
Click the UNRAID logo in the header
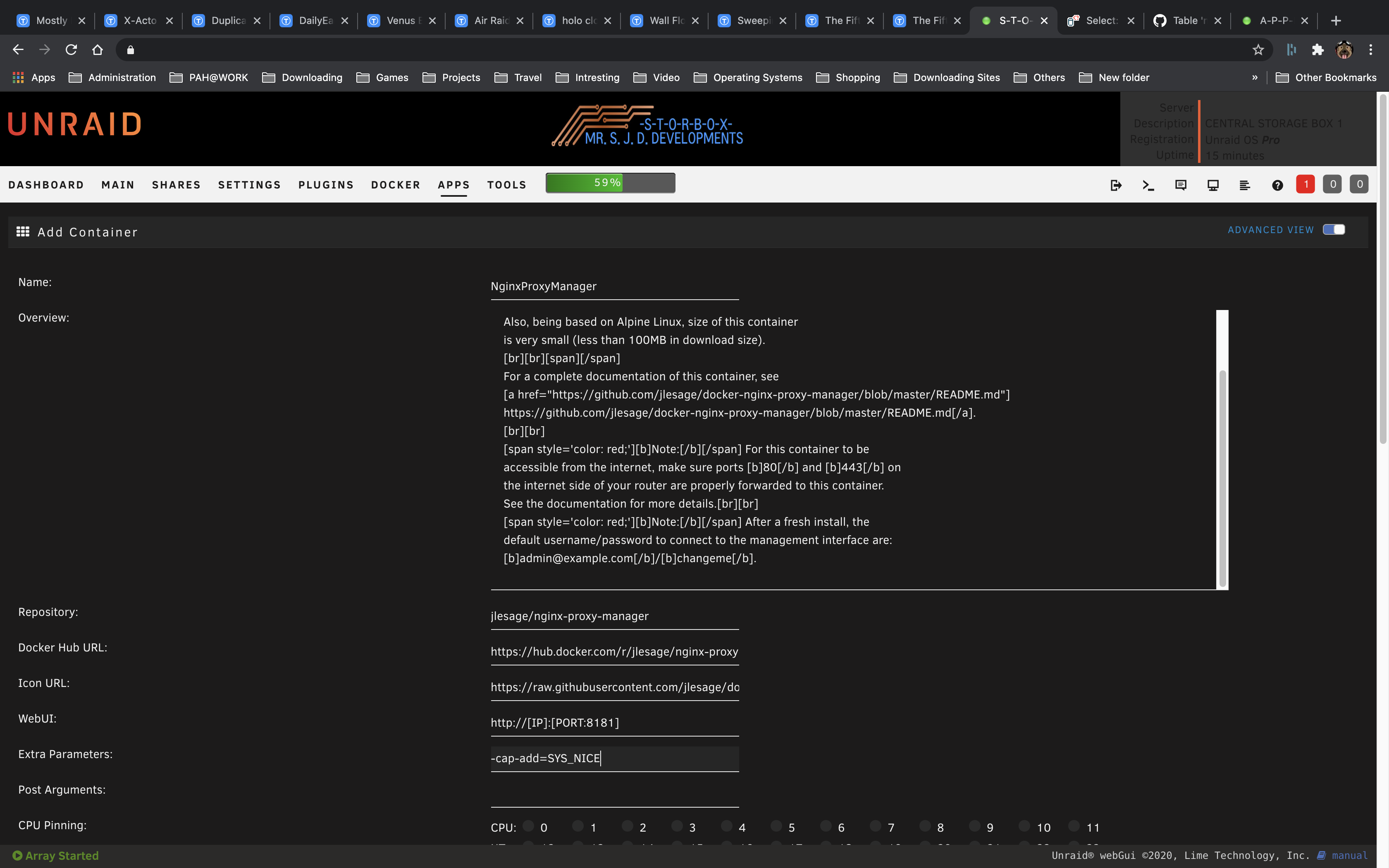(x=74, y=124)
